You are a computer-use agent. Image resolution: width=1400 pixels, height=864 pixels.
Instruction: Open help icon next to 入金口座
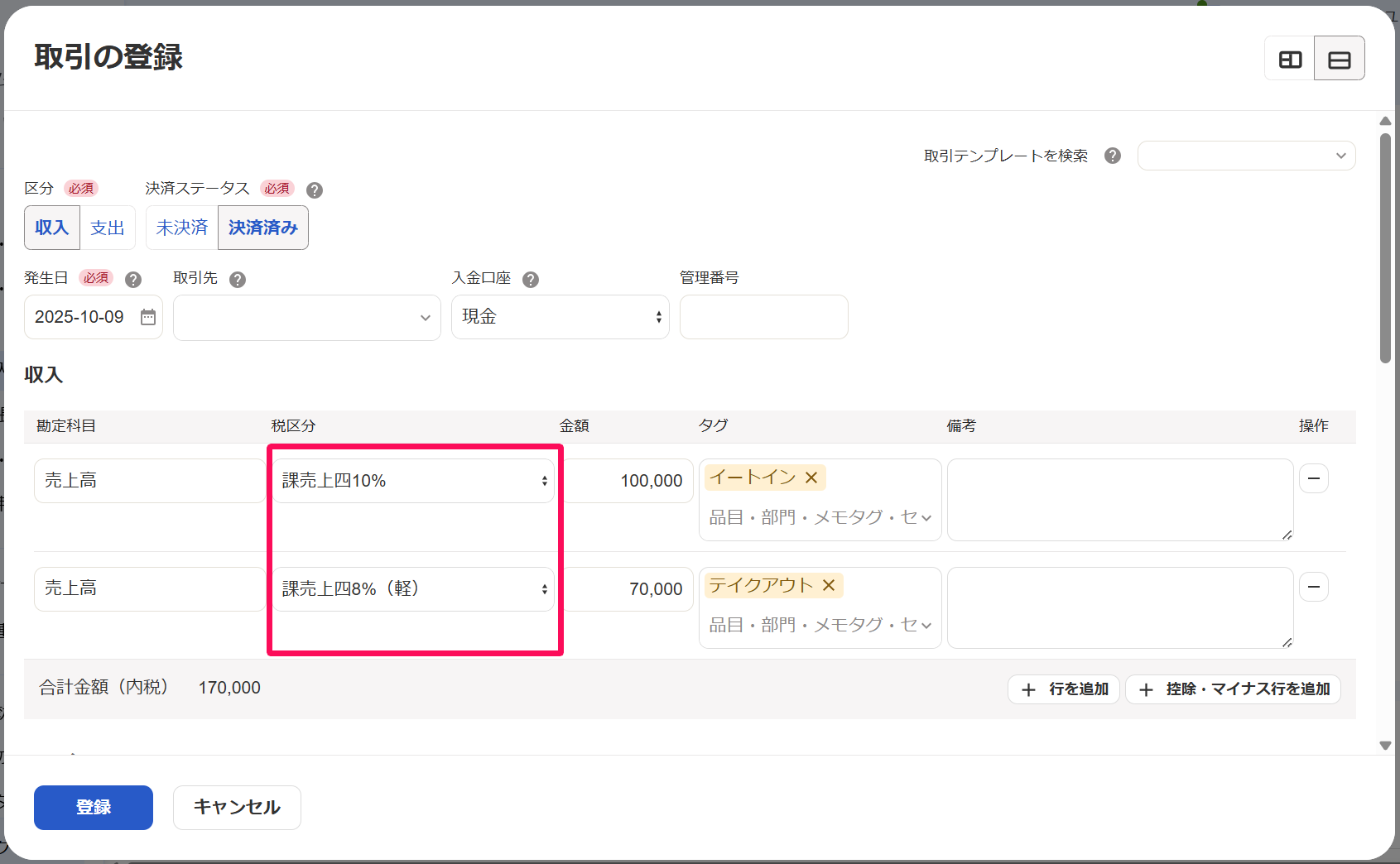[531, 279]
